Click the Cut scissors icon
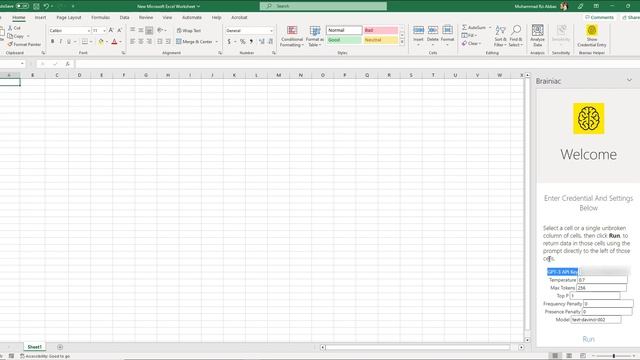Viewport: 640px width, 360px height. [x=10, y=28]
